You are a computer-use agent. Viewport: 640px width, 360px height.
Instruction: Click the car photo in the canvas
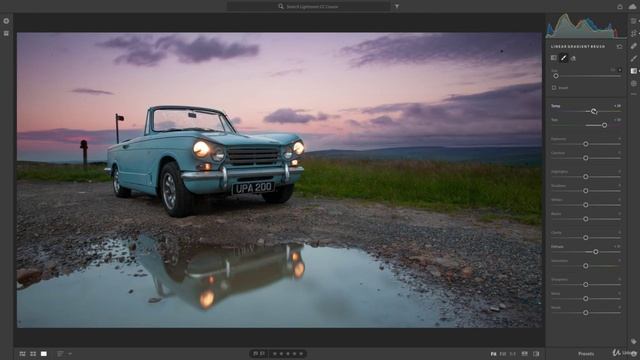(279, 180)
